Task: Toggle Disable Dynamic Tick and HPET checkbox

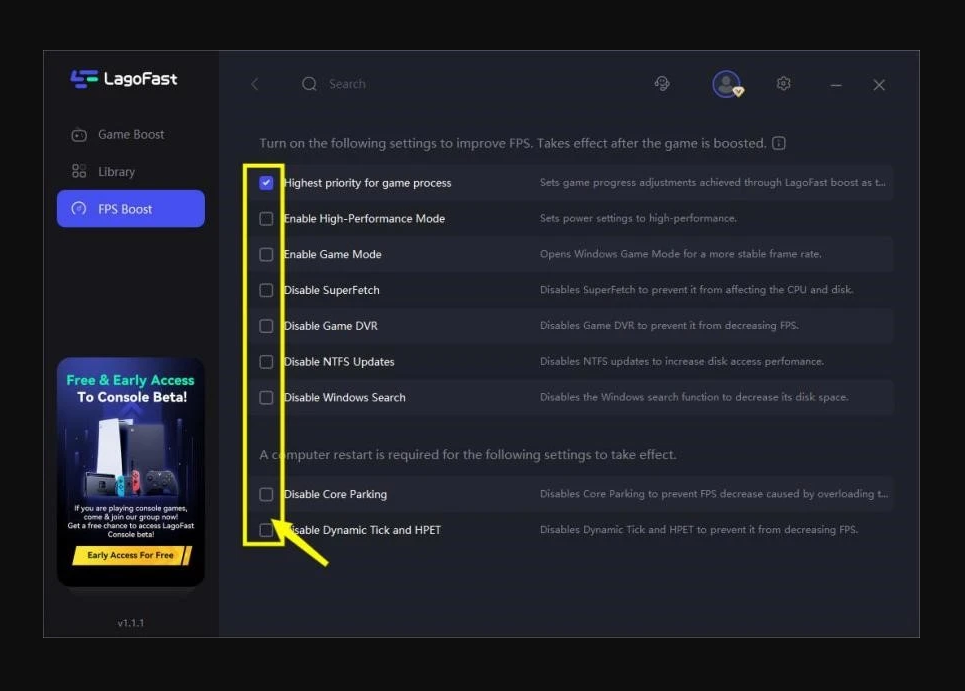Action: [x=266, y=530]
